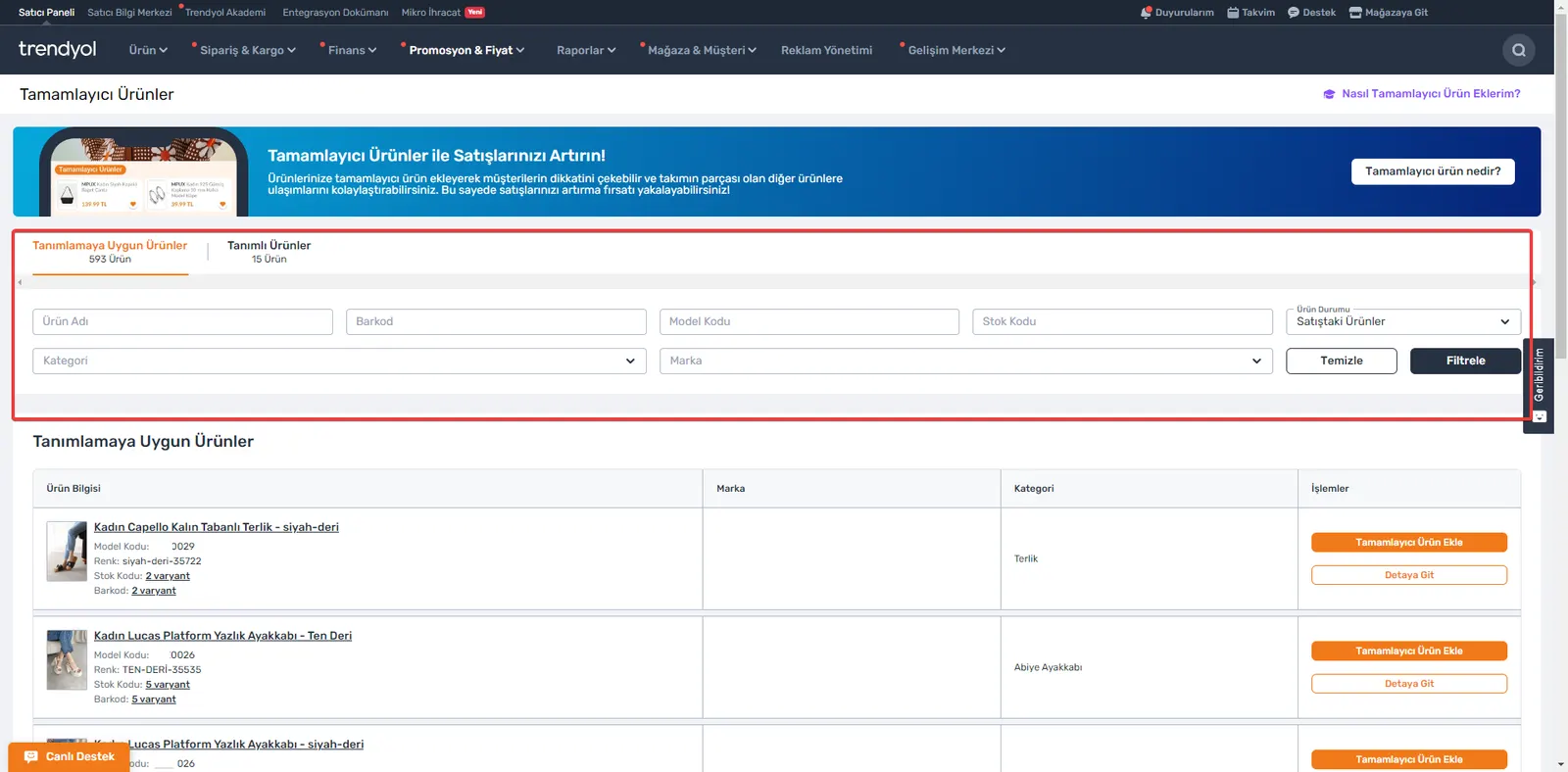Expand the Ürün menu

[x=148, y=50]
